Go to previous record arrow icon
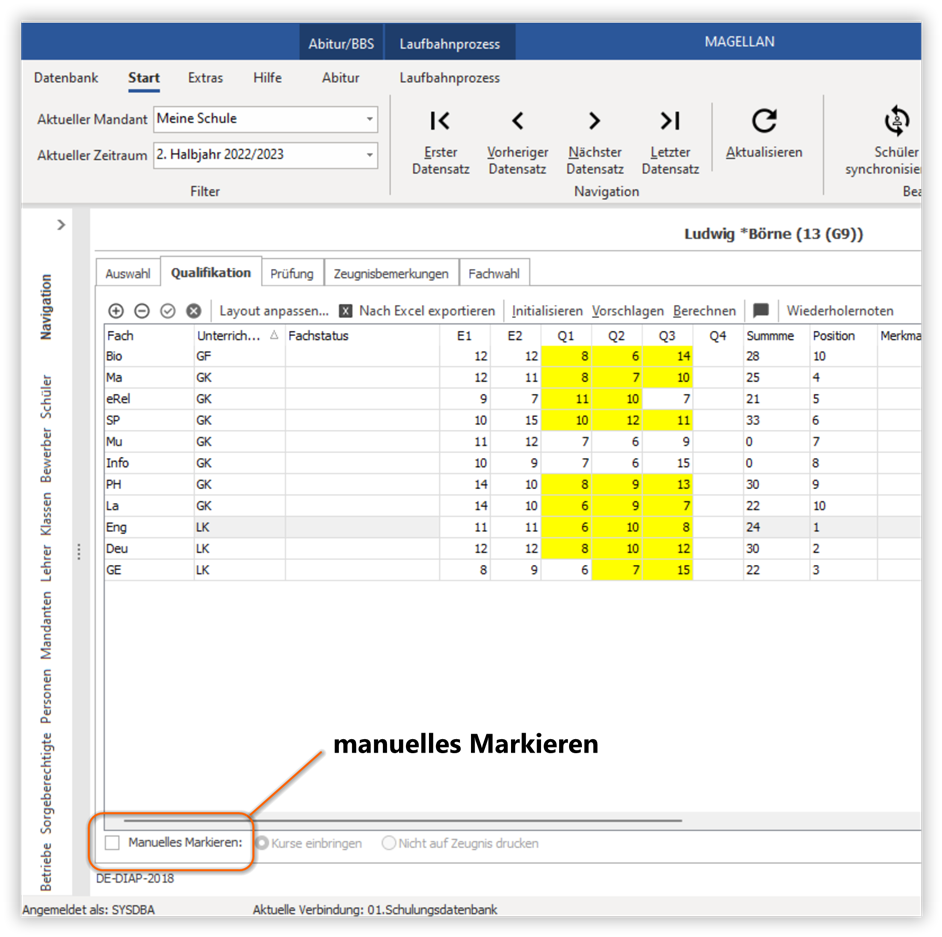 [517, 121]
